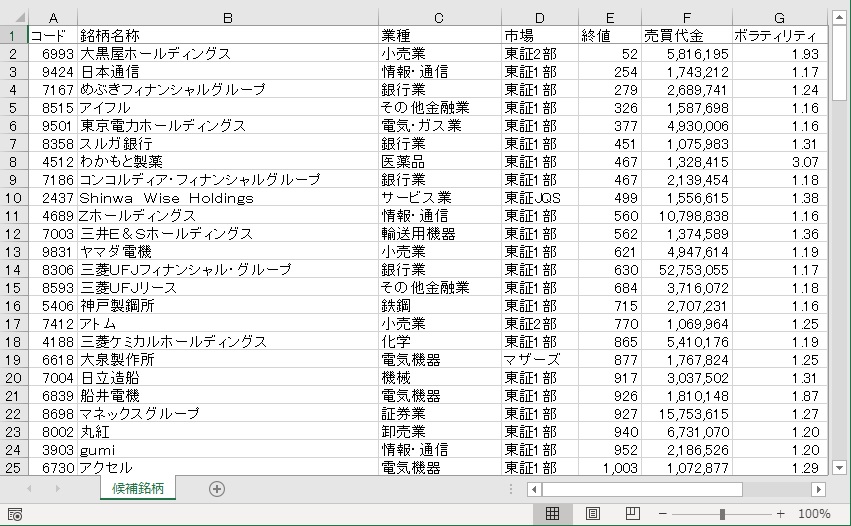Viewport: 851px width, 526px height.
Task: Select cell Zホールディングス
Action: [x=228, y=216]
